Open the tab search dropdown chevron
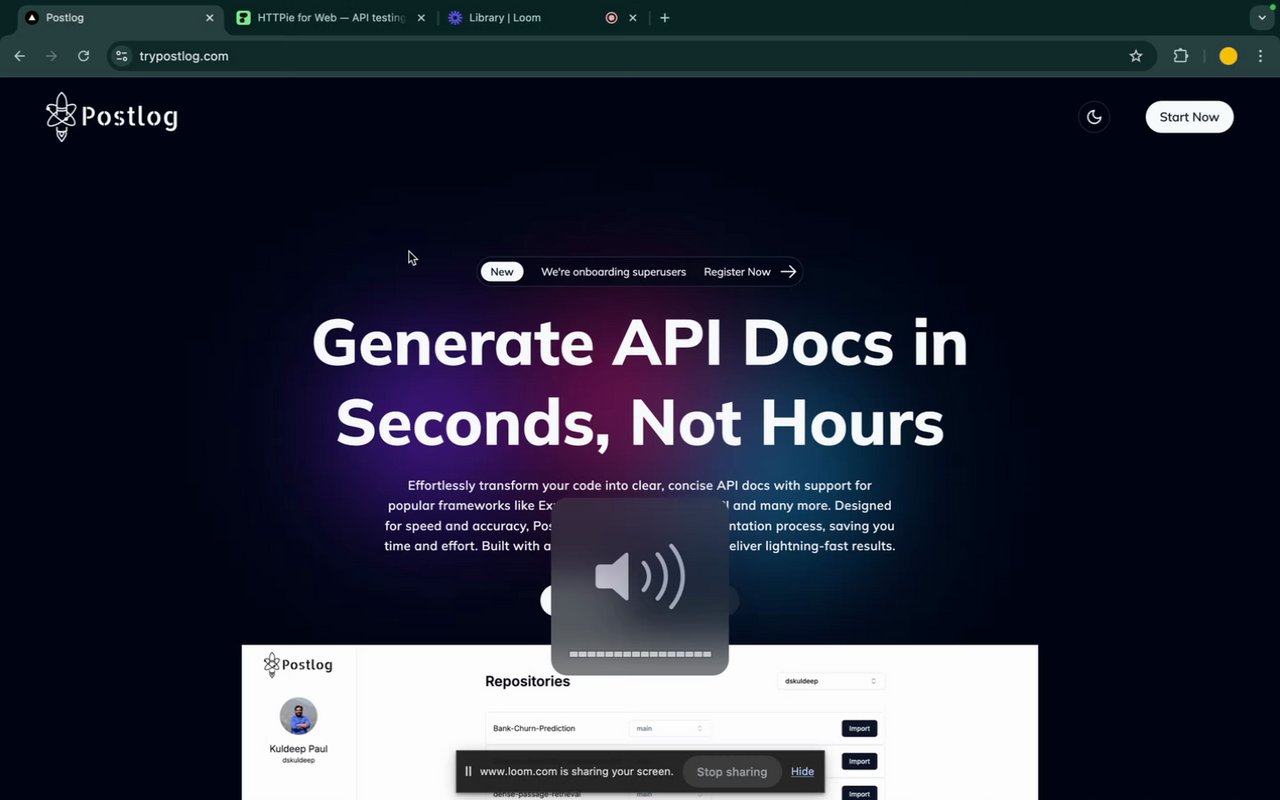This screenshot has height=800, width=1280. point(1262,18)
